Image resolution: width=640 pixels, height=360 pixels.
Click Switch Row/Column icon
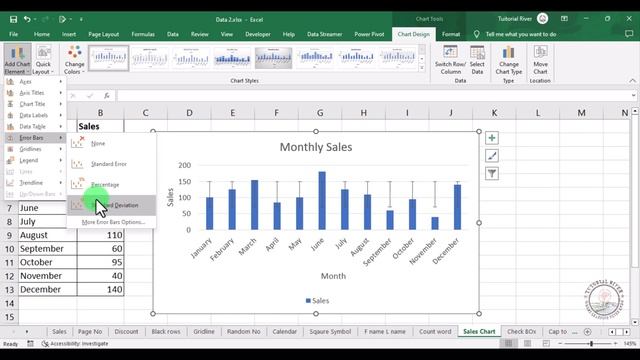coord(450,60)
